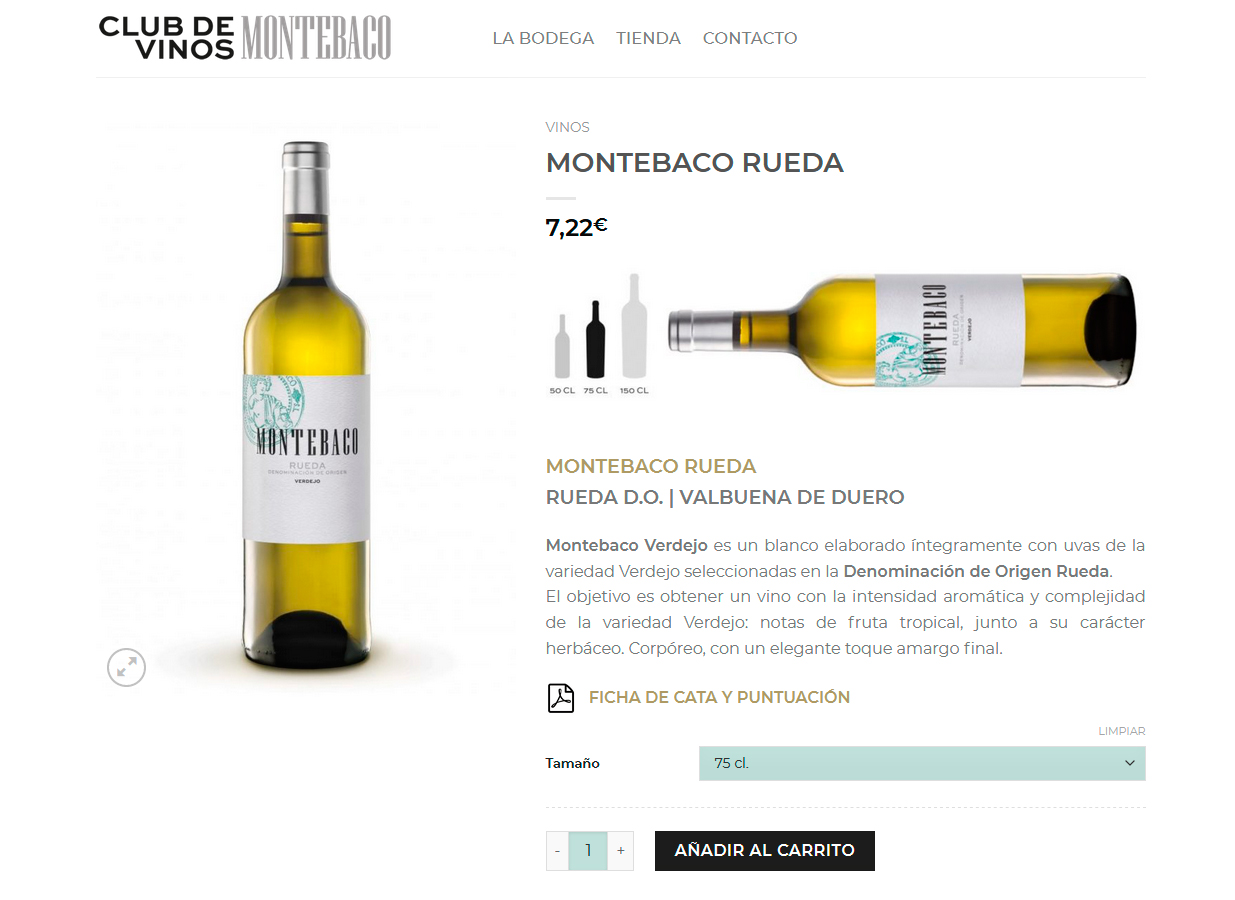Click the dropdown chevron arrow on 75 cl.
This screenshot has width=1235, height=900.
click(1130, 763)
